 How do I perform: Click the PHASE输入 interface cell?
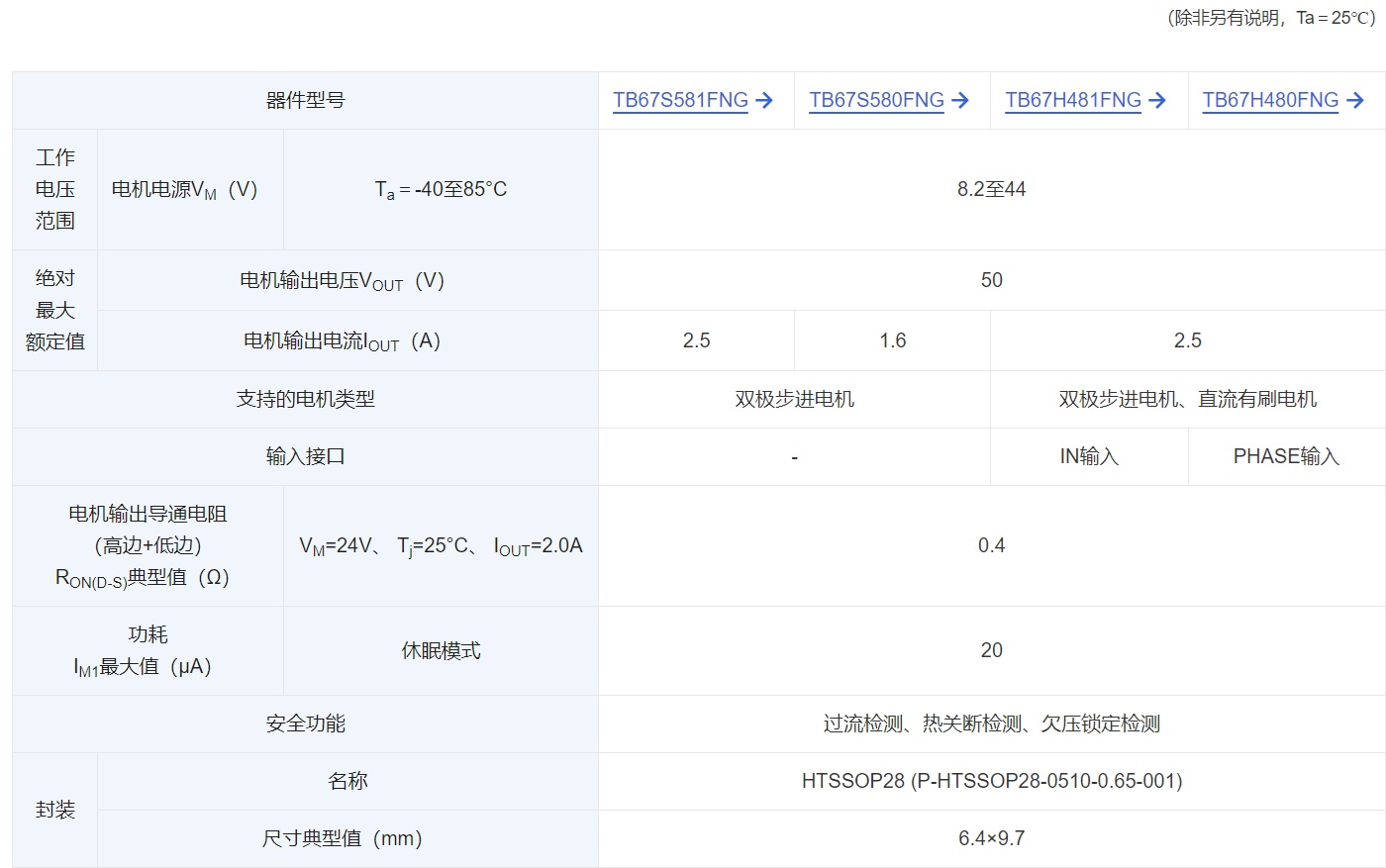[x=1286, y=456]
